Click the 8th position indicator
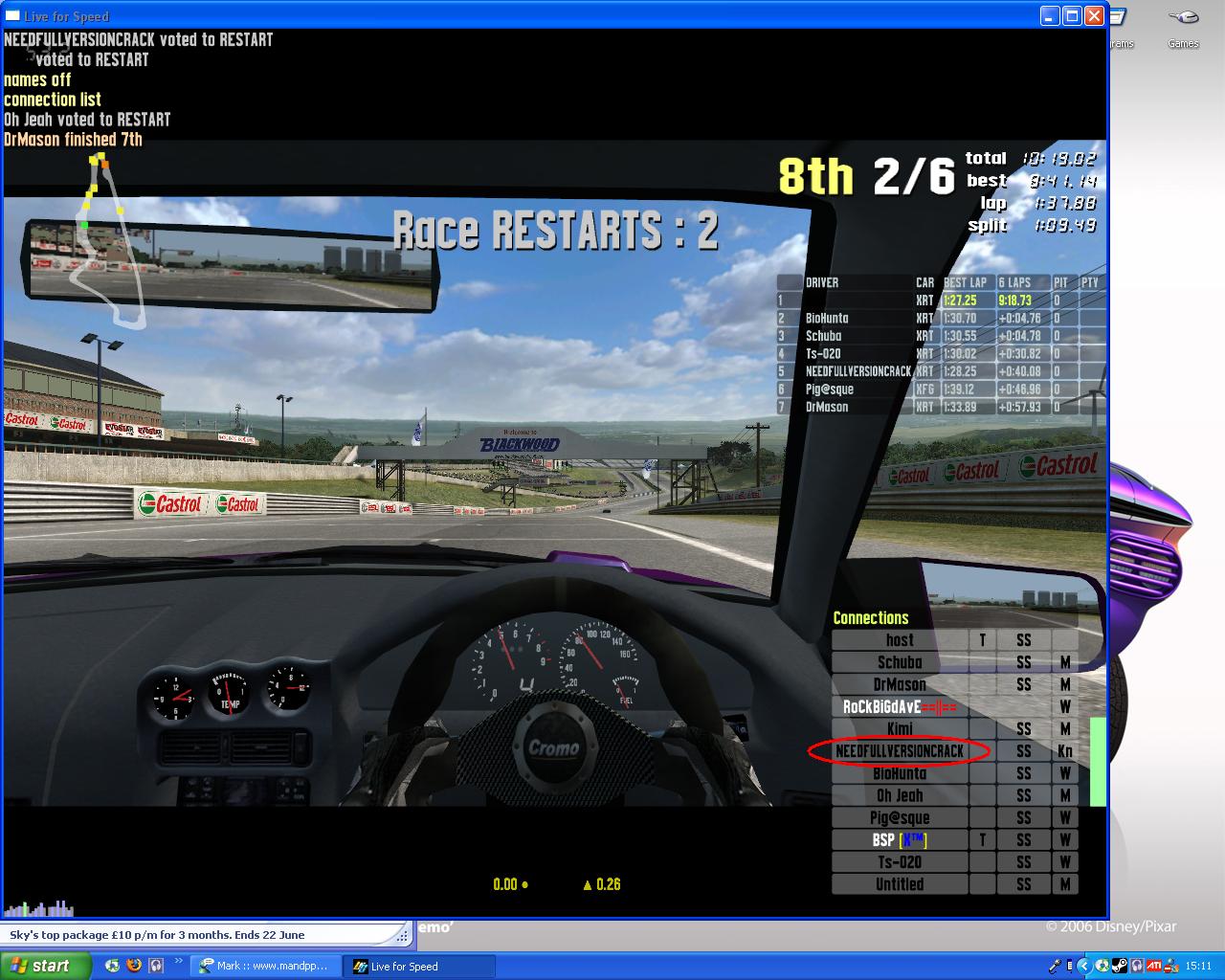The image size is (1225, 980). (x=815, y=176)
